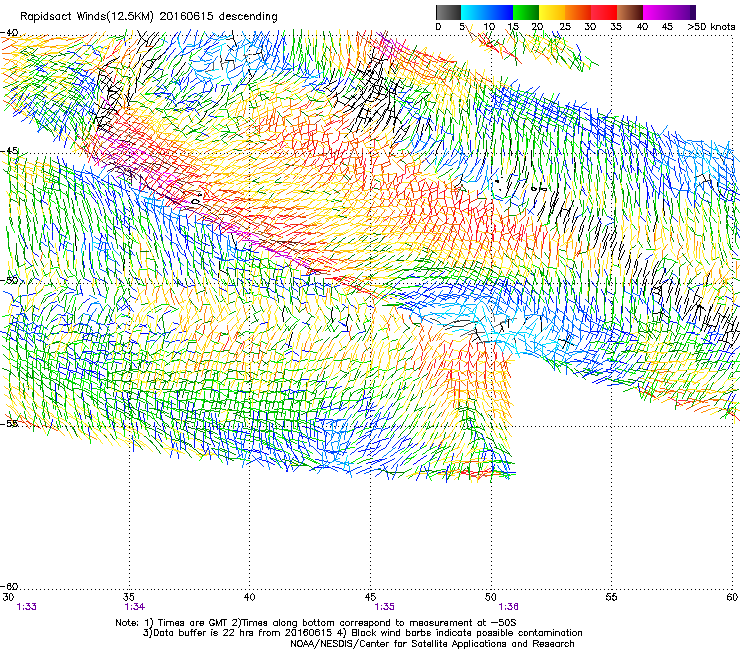The image size is (740, 650).
Task: Select the green 15-20 knots legend swatch
Action: coord(526,12)
